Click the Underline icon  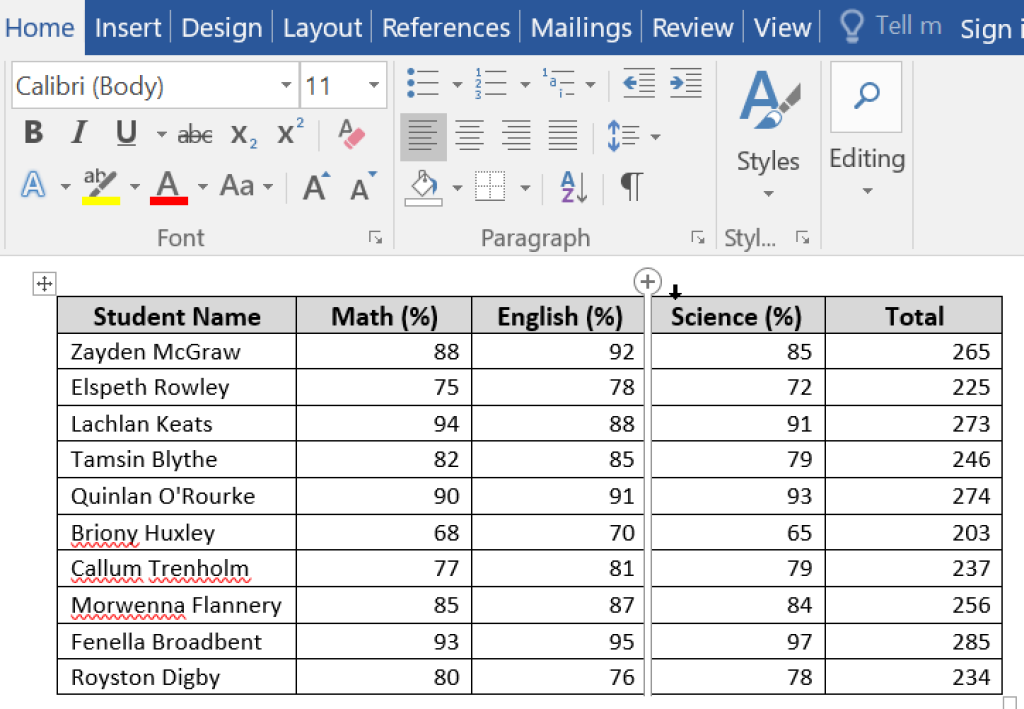click(x=121, y=132)
